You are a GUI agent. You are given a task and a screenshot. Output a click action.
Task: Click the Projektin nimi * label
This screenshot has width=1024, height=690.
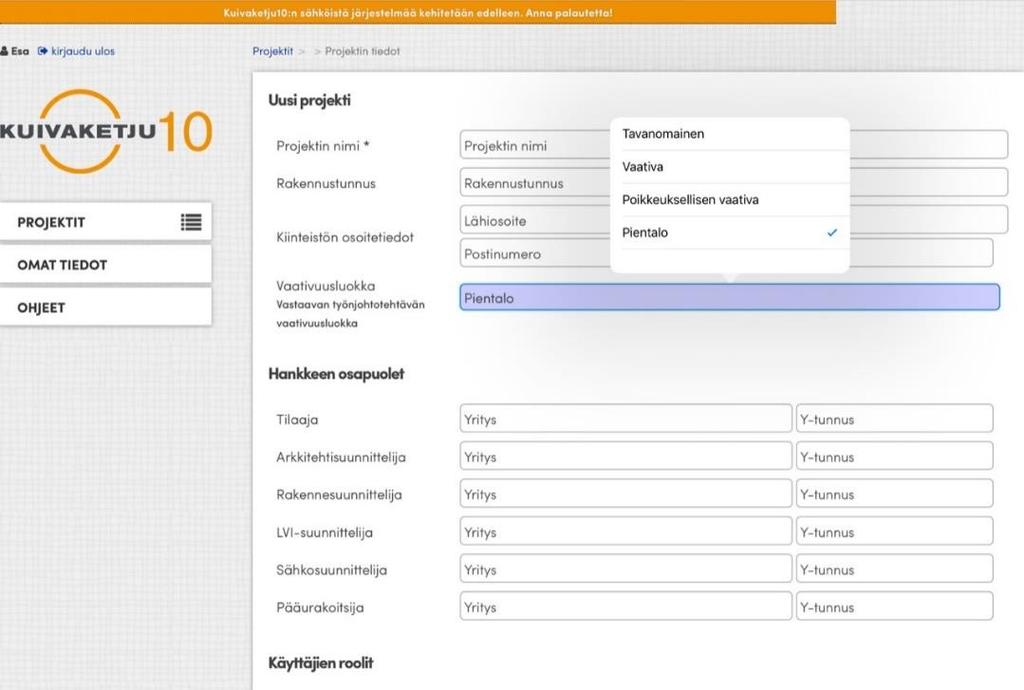[x=323, y=146]
